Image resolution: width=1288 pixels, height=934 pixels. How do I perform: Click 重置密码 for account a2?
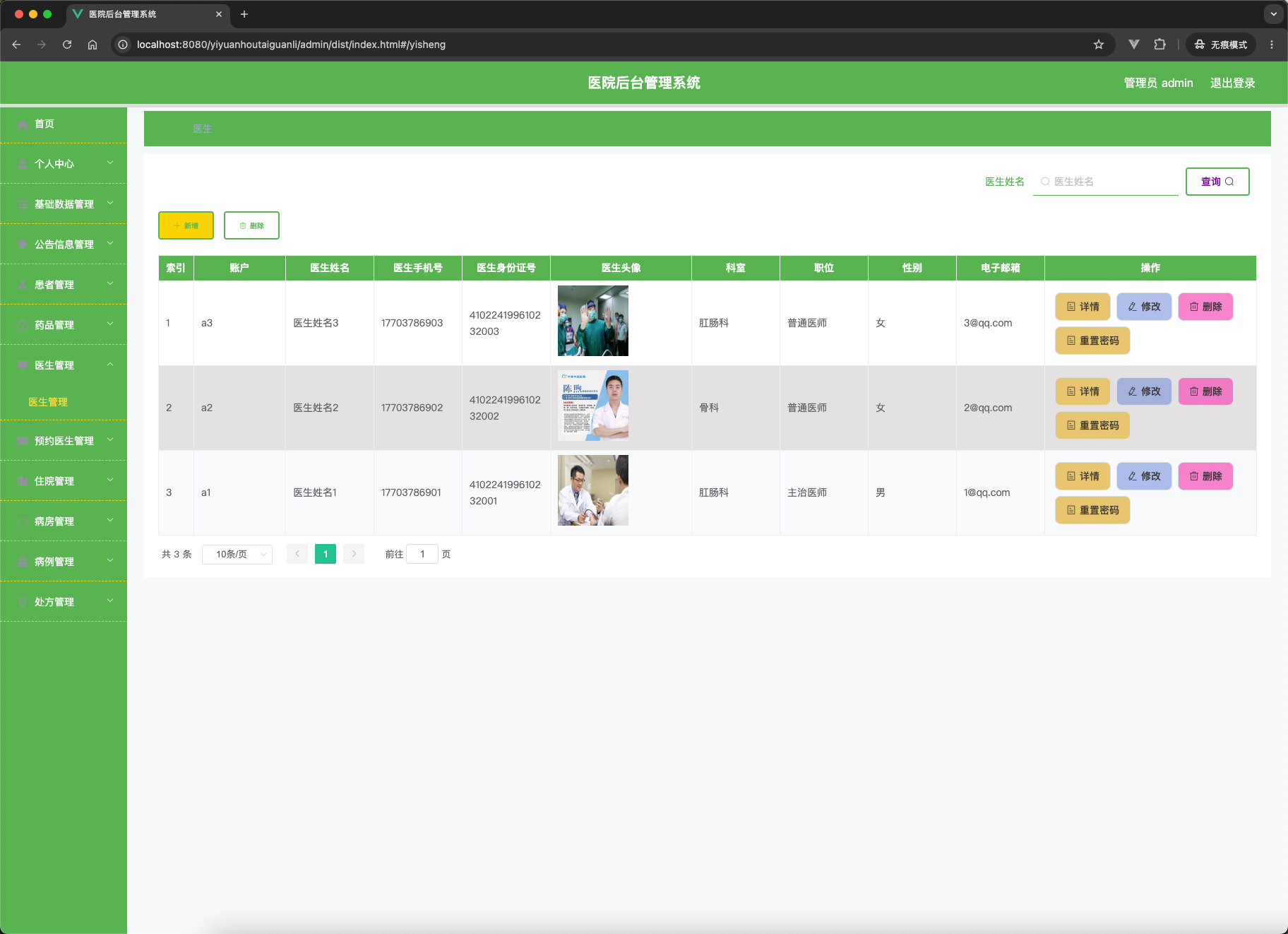[x=1092, y=425]
